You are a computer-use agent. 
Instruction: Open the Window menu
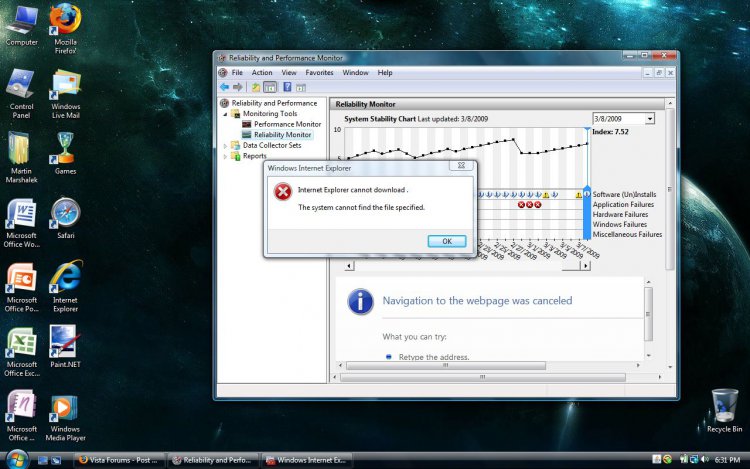click(x=355, y=73)
